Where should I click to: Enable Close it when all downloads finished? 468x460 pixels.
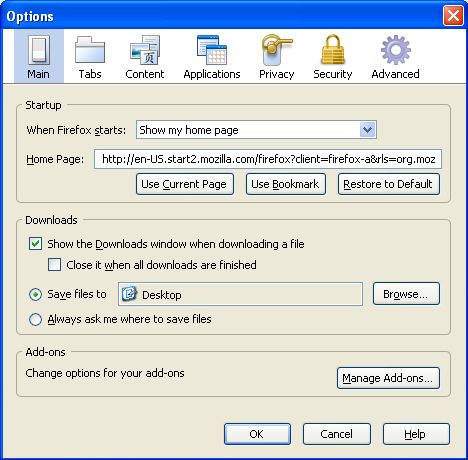coord(54,265)
